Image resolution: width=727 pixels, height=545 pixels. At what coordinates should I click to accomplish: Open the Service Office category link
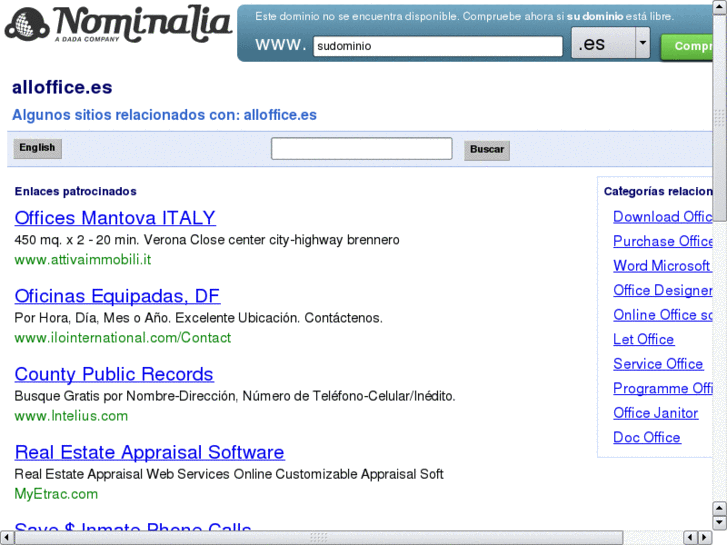(658, 364)
